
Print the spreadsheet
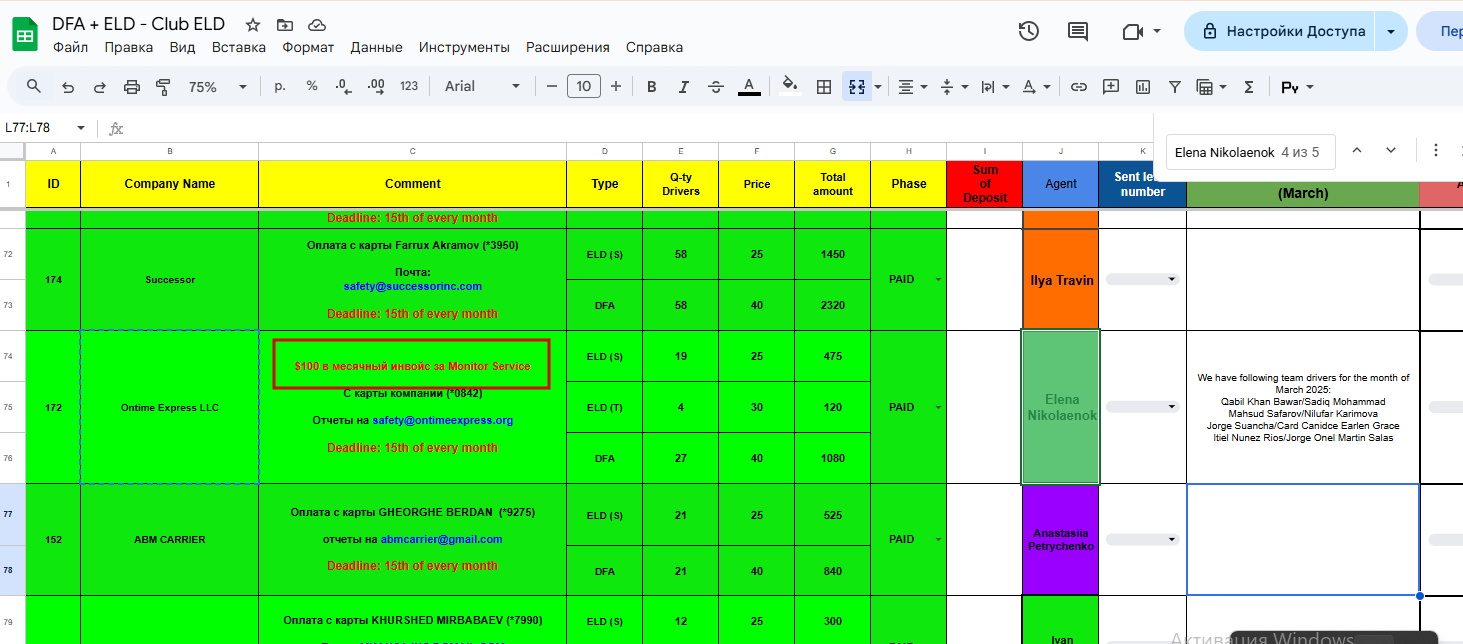tap(132, 87)
